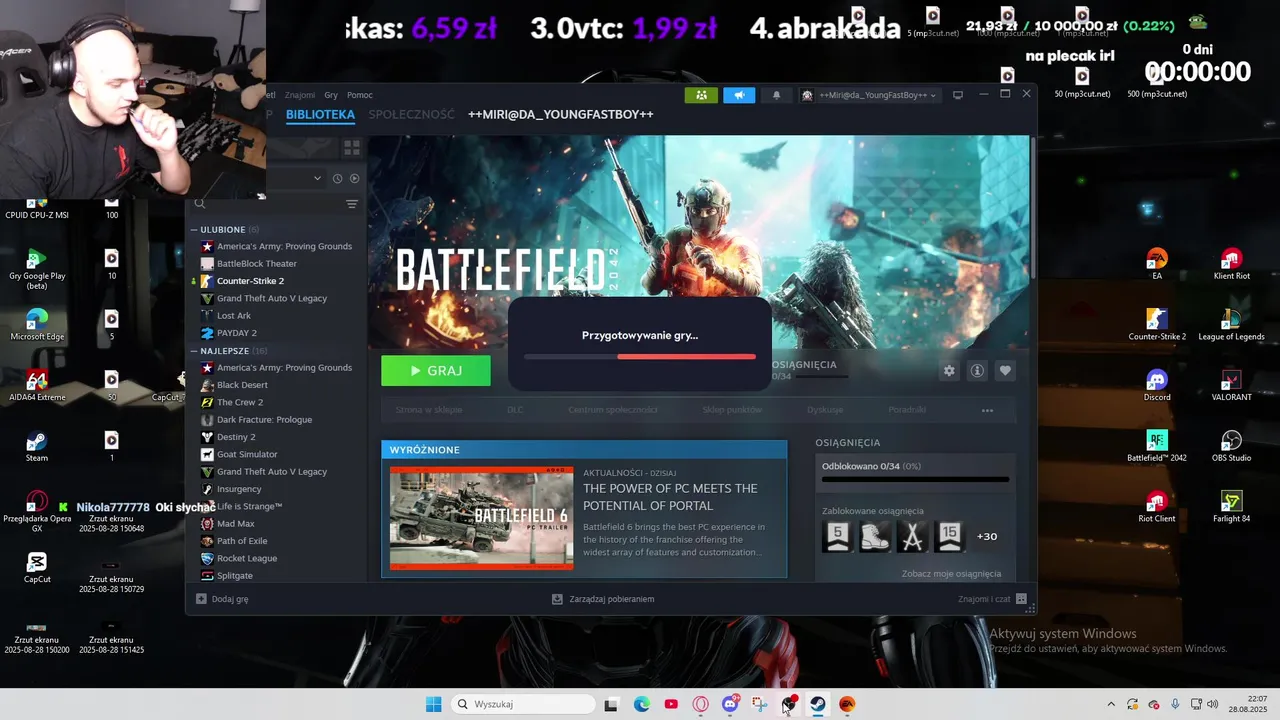Open League of Legends desktop shortcut
The height and width of the screenshot is (720, 1280).
coord(1231,324)
